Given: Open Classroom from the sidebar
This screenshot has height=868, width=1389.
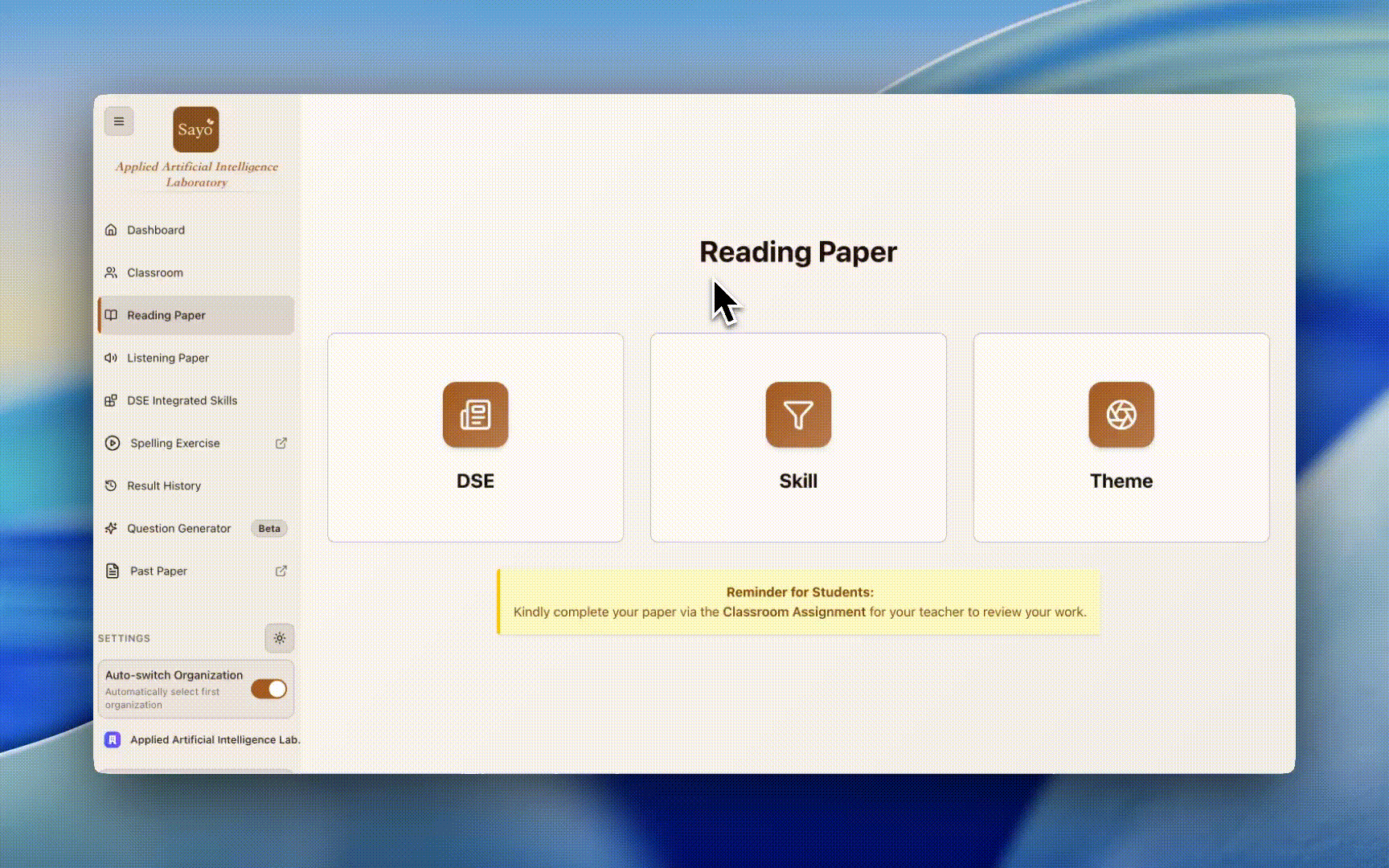Looking at the screenshot, I should (x=155, y=272).
